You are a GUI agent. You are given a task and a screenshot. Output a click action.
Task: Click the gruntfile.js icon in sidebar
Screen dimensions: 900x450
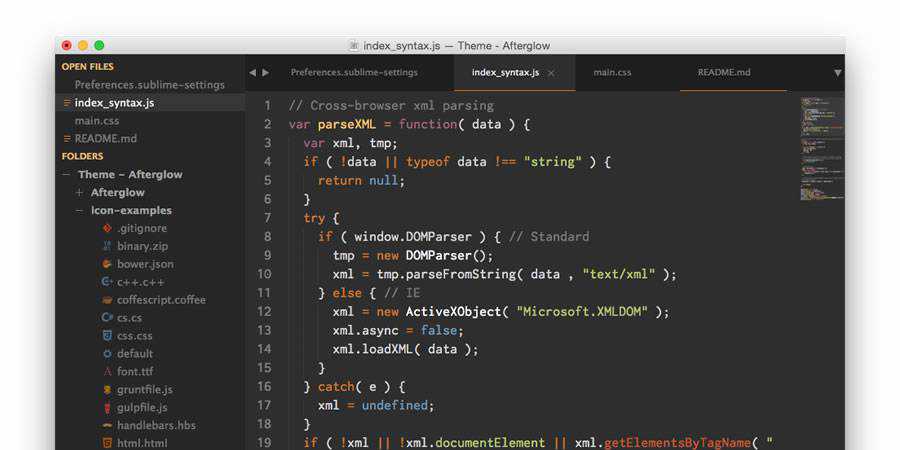(x=107, y=390)
